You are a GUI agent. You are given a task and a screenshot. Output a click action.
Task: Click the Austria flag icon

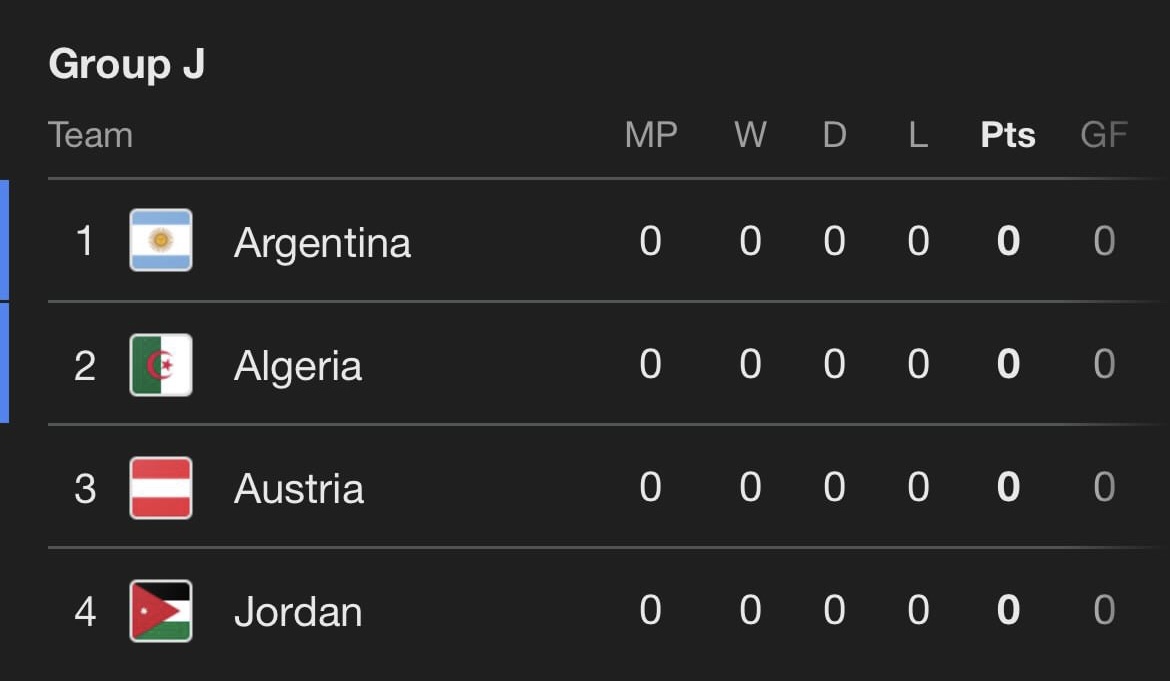pos(161,487)
